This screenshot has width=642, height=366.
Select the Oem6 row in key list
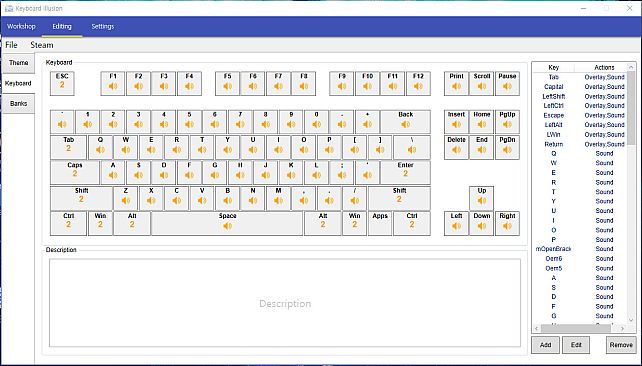(x=579, y=259)
